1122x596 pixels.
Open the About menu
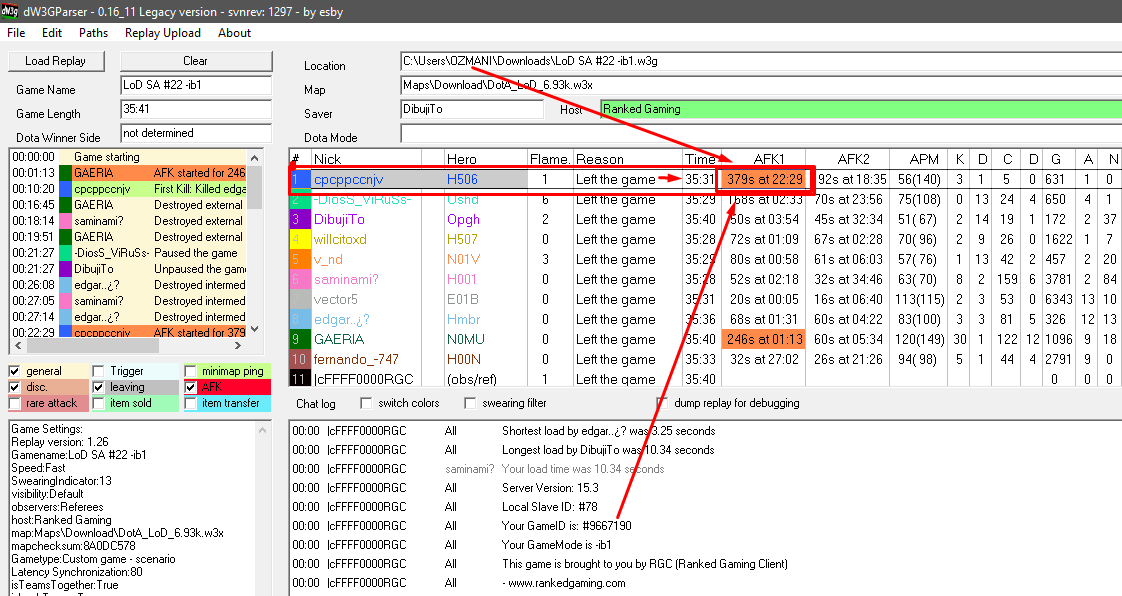pyautogui.click(x=234, y=33)
